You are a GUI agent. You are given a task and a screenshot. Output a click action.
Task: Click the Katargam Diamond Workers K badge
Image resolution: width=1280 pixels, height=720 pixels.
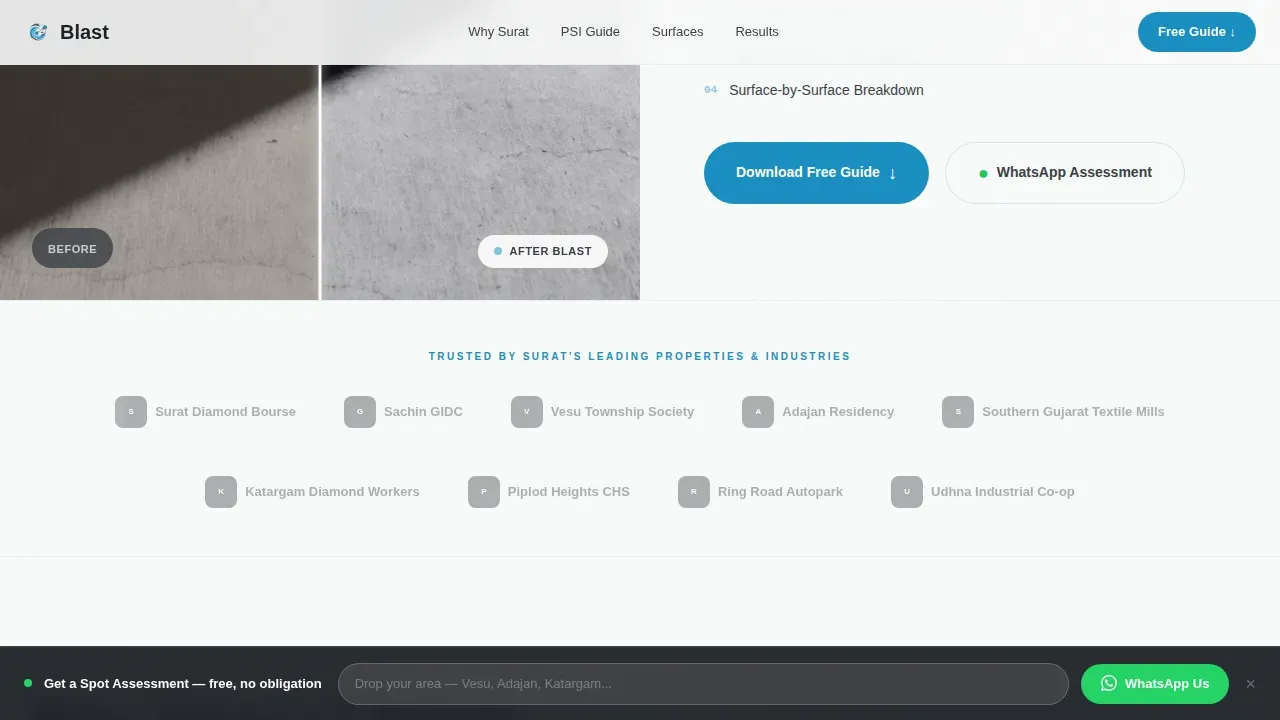(221, 492)
